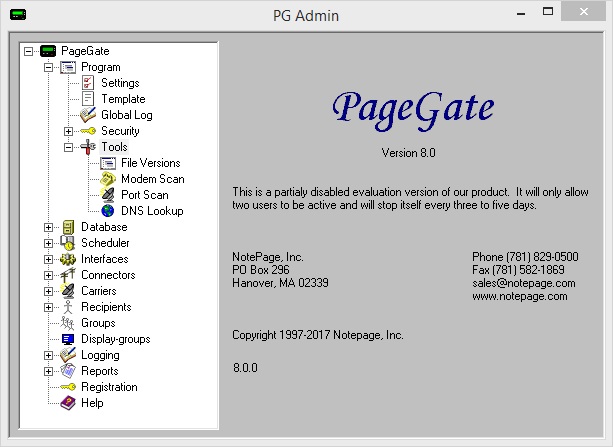Collapse the Program tree branch

(x=48, y=67)
